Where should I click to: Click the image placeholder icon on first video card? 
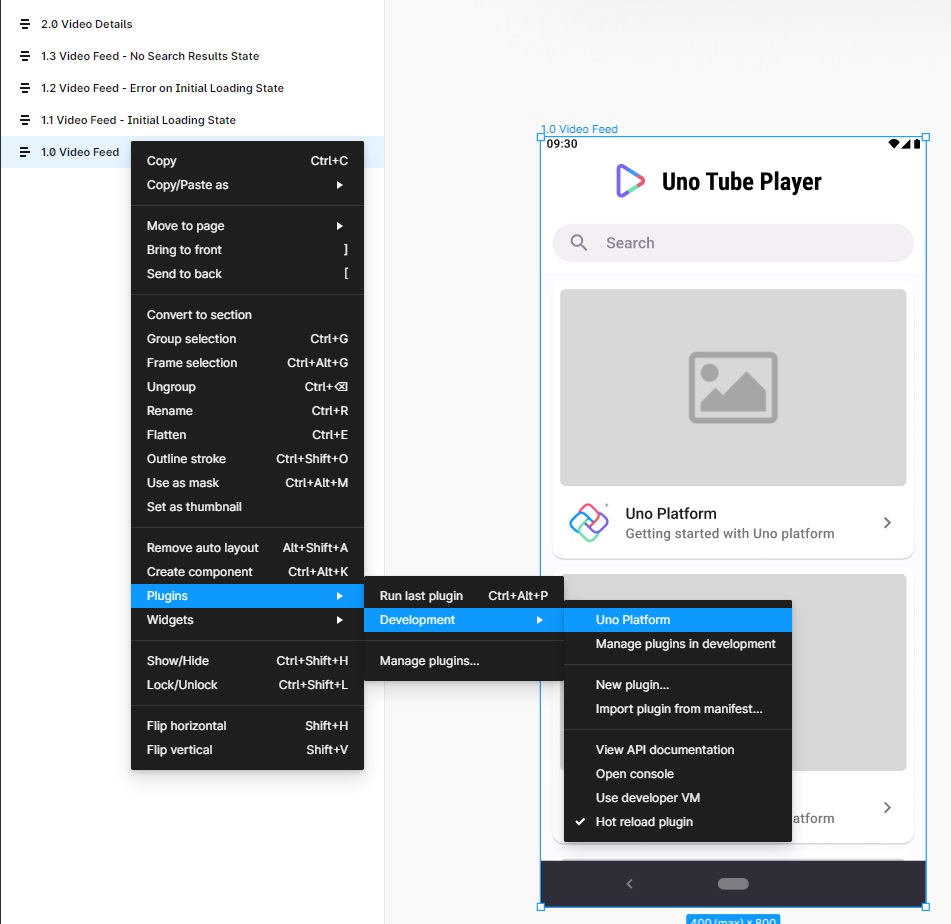pos(732,387)
